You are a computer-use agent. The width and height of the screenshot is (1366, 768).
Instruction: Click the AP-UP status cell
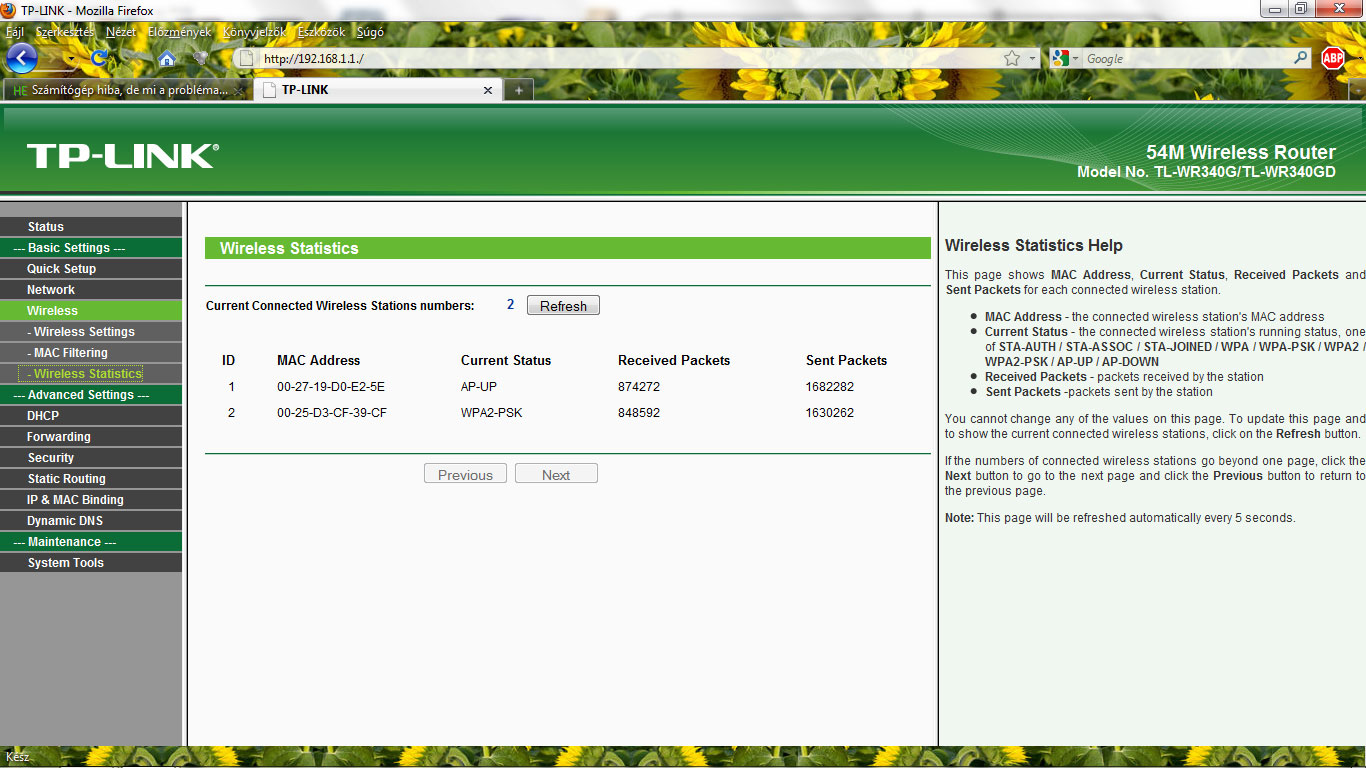(x=479, y=387)
